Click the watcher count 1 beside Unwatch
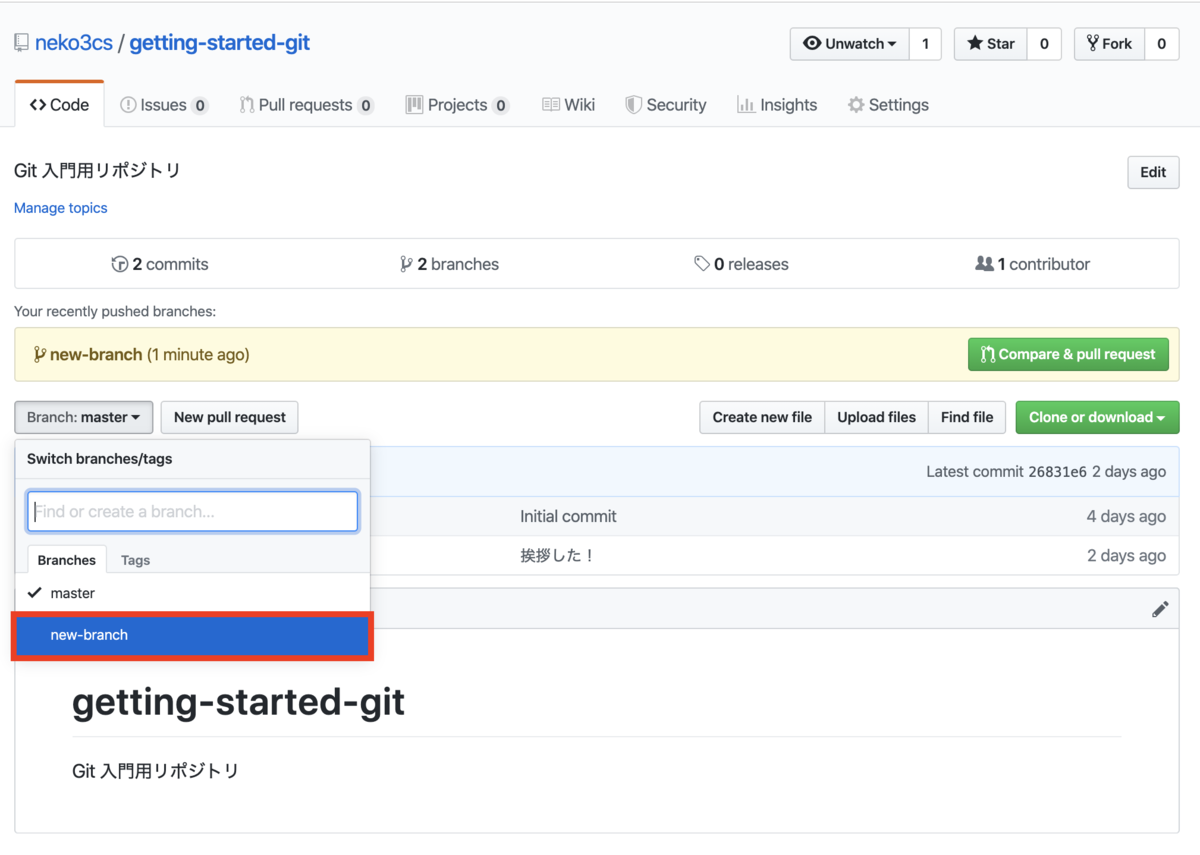 click(925, 44)
